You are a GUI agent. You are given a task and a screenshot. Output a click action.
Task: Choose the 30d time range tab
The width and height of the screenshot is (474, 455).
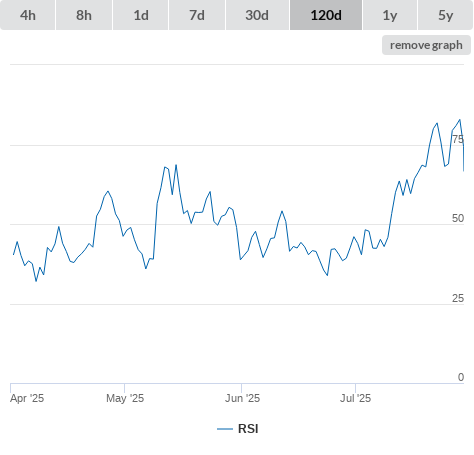257,15
